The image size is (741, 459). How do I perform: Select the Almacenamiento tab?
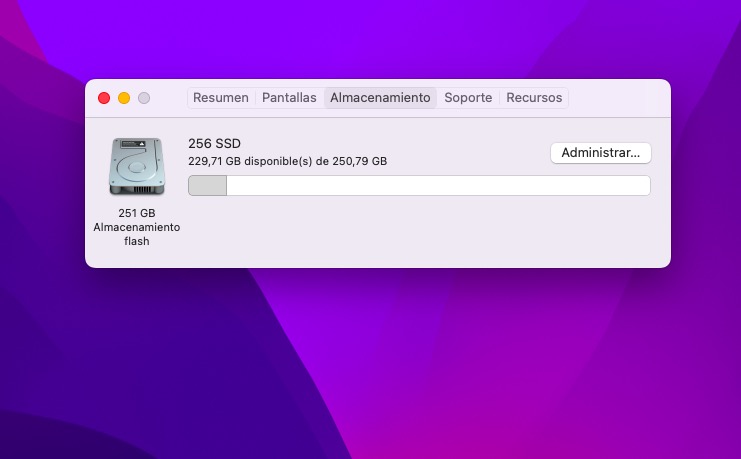click(x=380, y=98)
